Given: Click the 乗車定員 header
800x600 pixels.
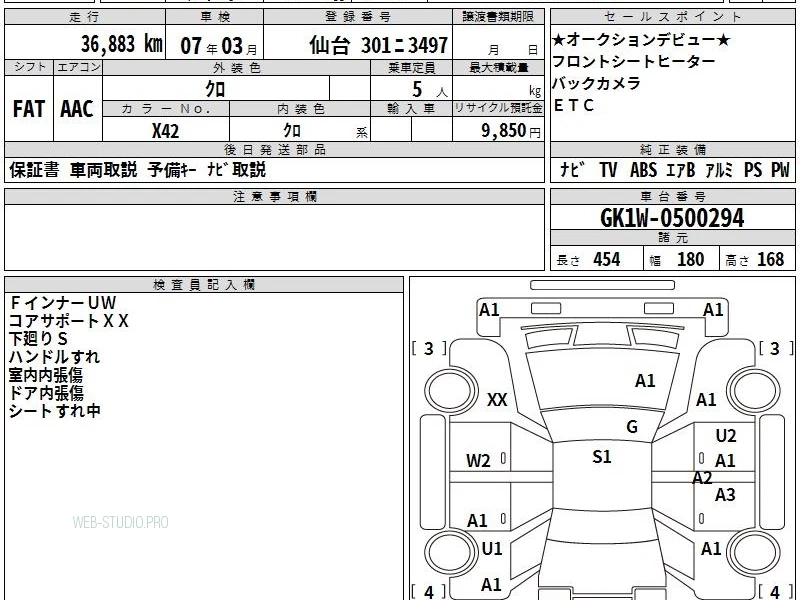Looking at the screenshot, I should 411,67.
